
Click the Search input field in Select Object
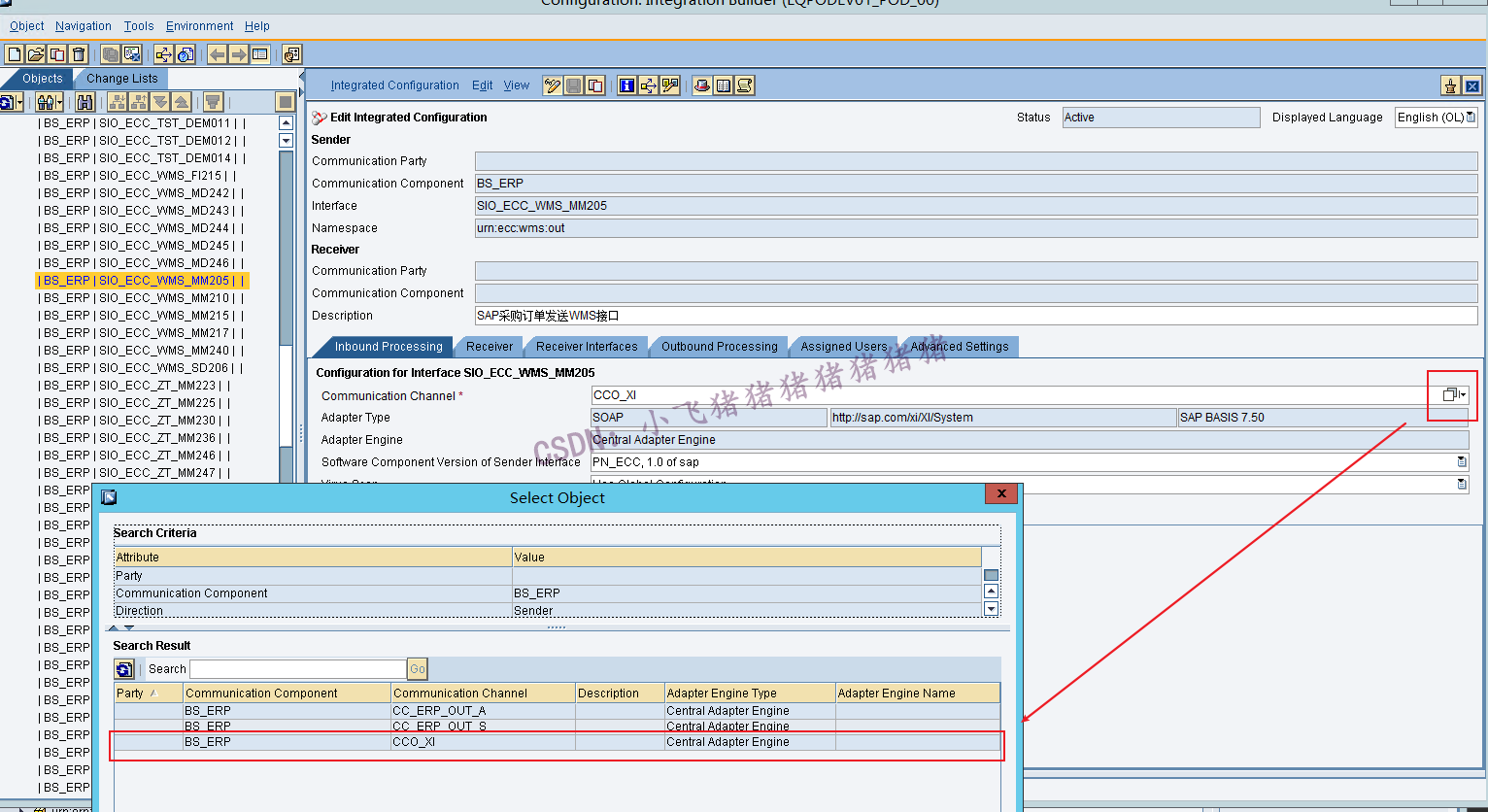298,669
